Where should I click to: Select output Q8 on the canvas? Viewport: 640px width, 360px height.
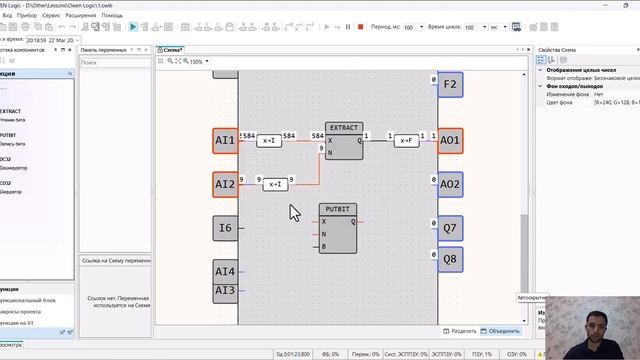pyautogui.click(x=450, y=260)
